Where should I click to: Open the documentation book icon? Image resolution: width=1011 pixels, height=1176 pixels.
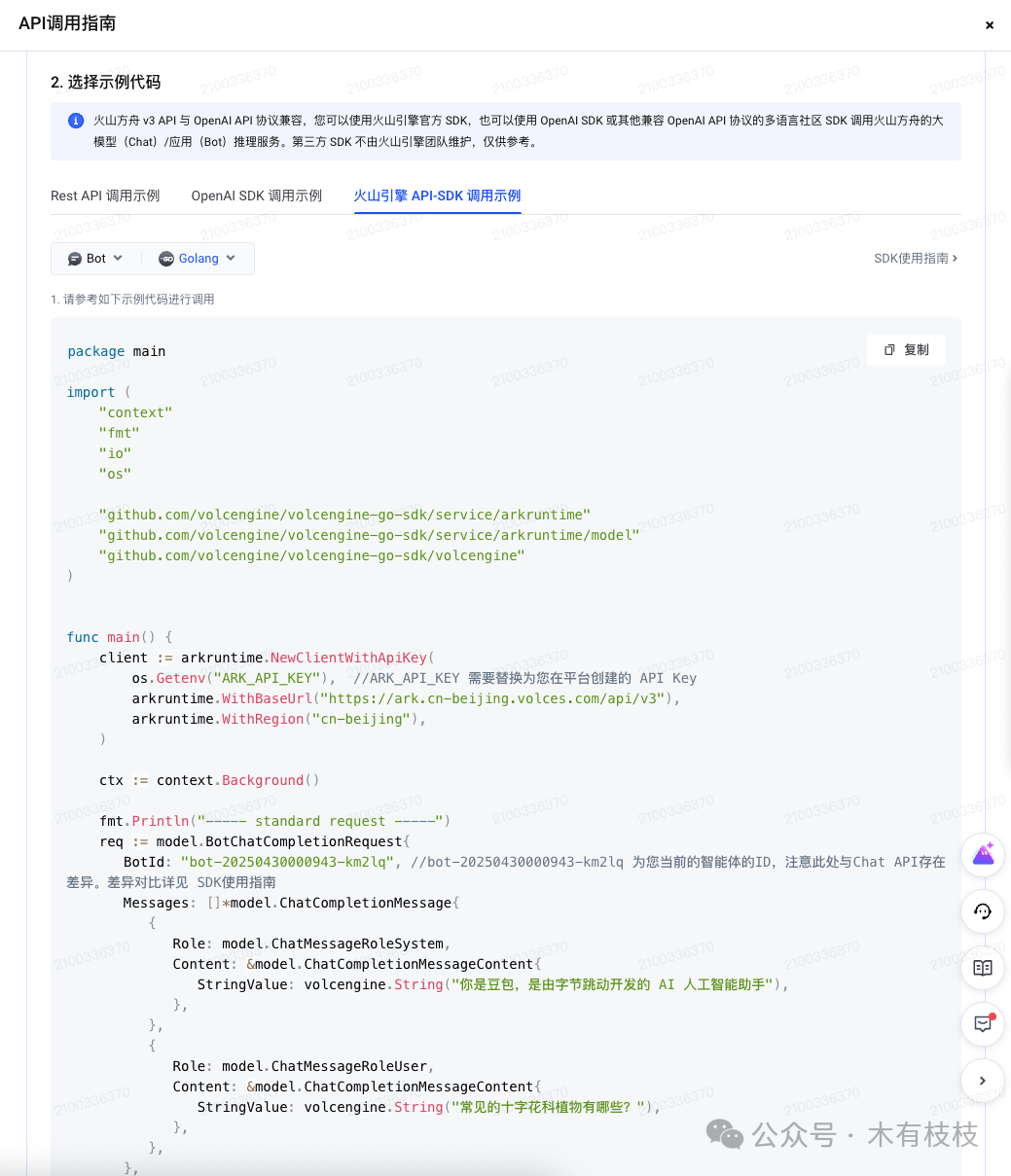point(983,968)
